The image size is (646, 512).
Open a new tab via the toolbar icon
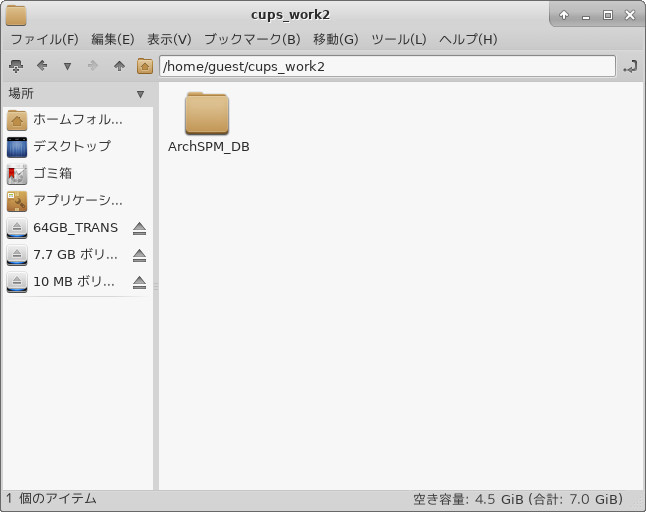click(16, 66)
